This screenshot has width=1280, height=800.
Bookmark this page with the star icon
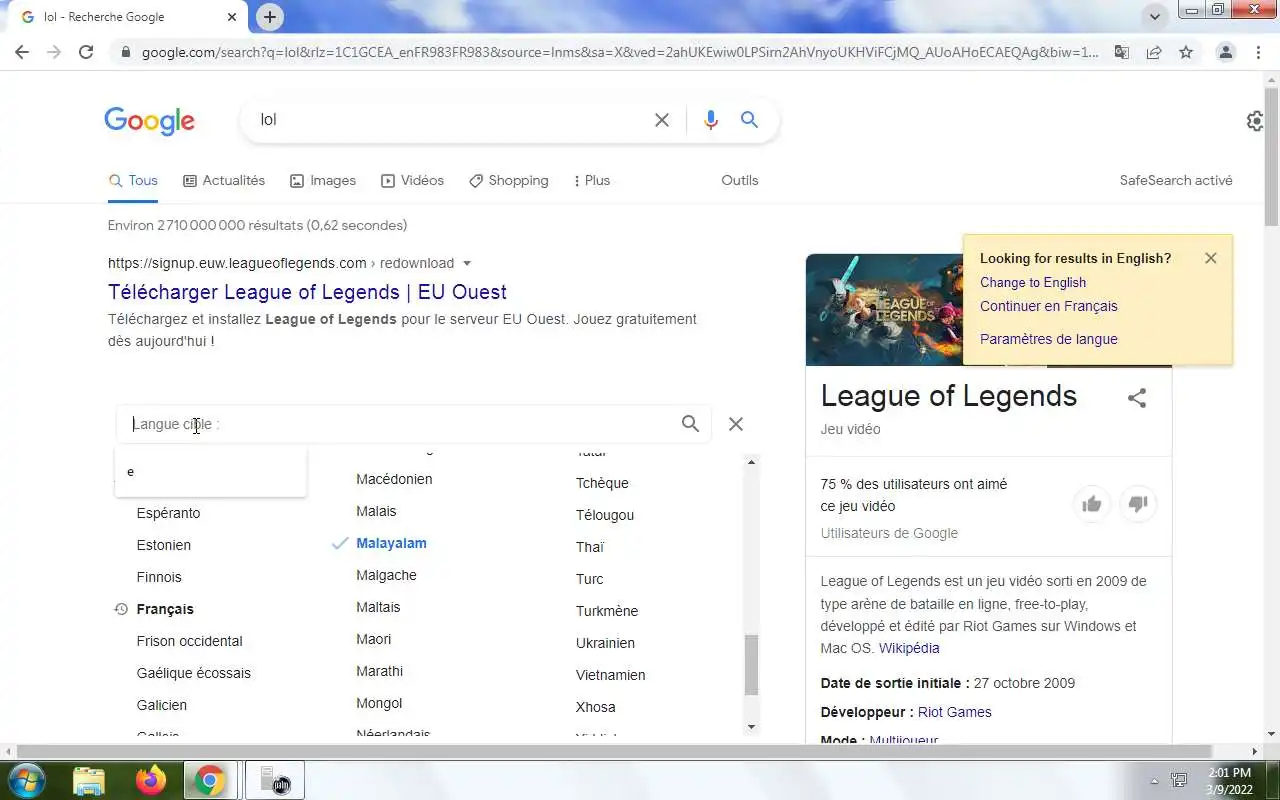pos(1186,52)
